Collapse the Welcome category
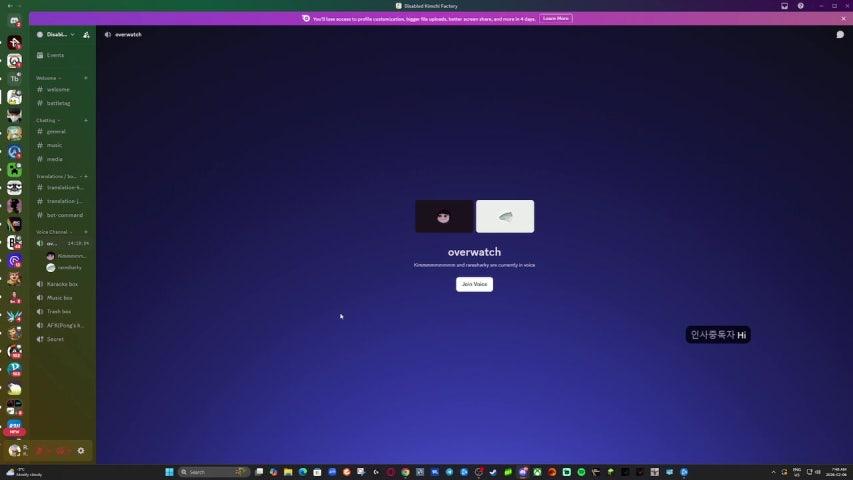This screenshot has height=480, width=853. coord(48,78)
